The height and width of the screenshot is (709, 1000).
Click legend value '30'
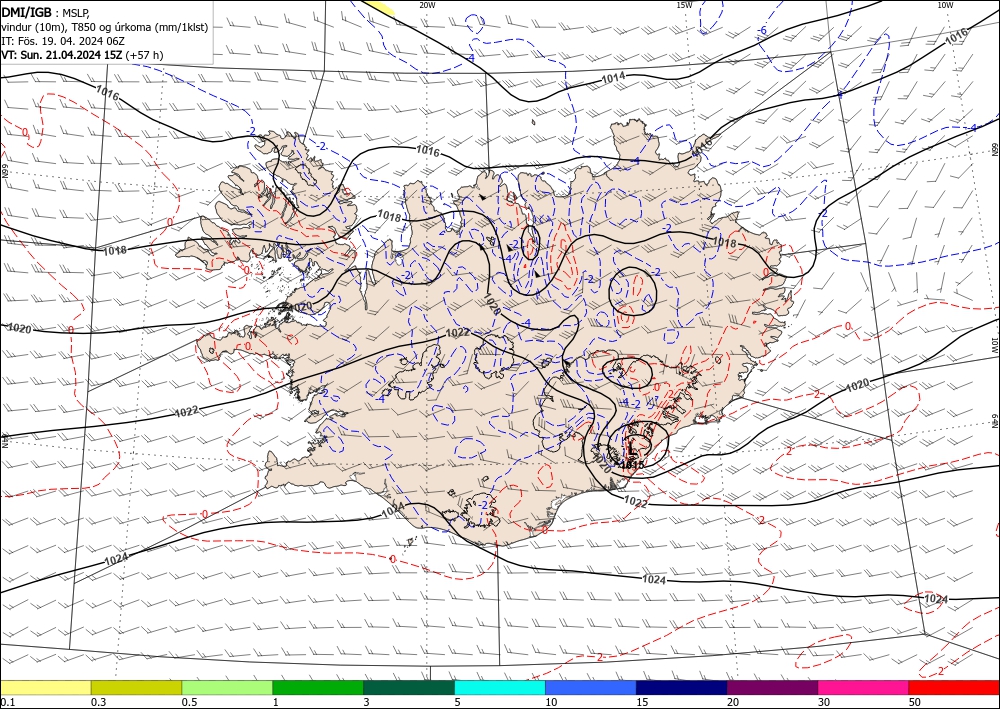coord(824,702)
